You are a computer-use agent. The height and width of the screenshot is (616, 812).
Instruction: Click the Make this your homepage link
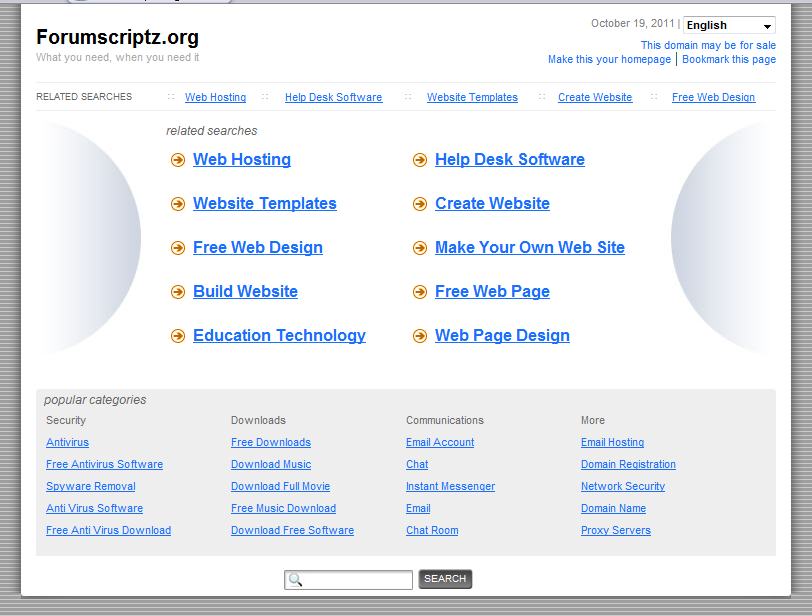tap(609, 60)
